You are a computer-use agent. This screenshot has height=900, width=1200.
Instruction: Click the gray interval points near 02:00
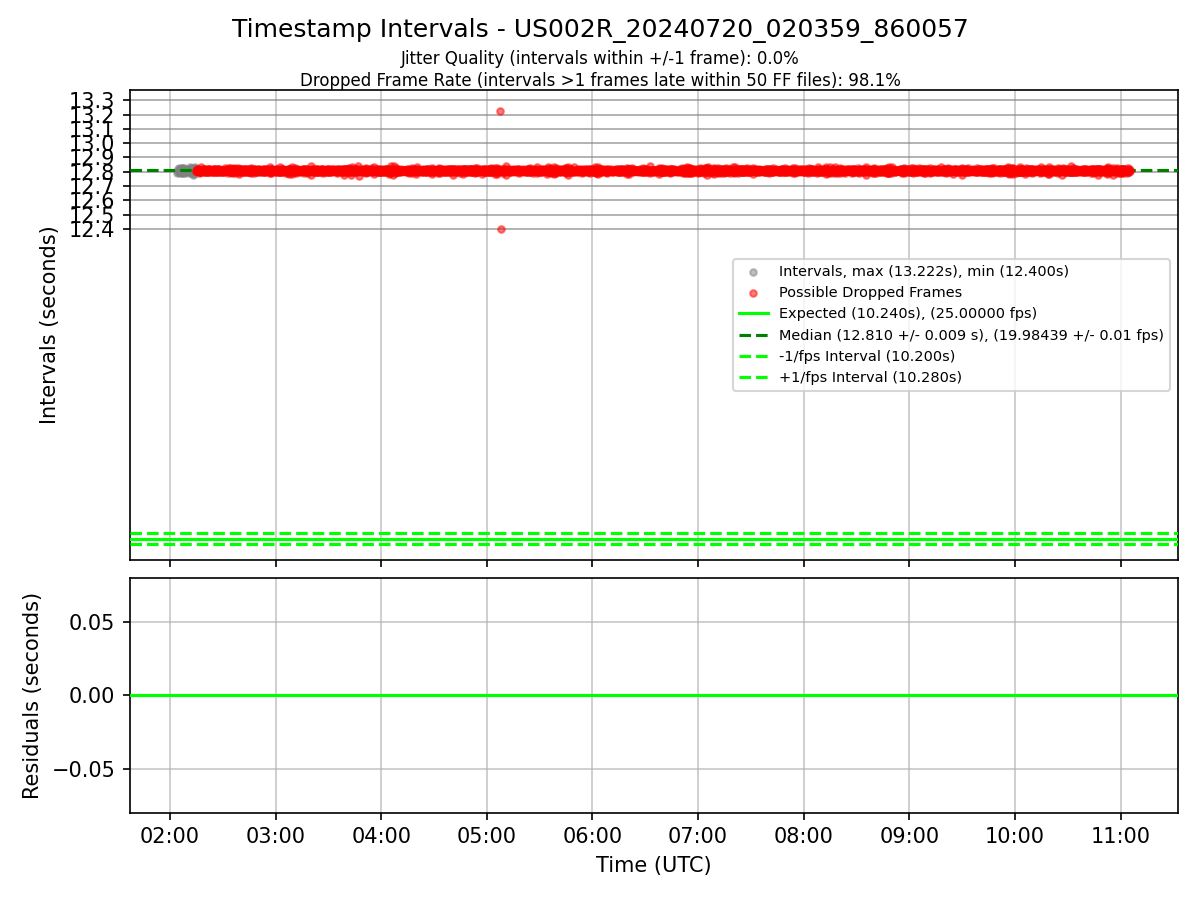point(185,171)
